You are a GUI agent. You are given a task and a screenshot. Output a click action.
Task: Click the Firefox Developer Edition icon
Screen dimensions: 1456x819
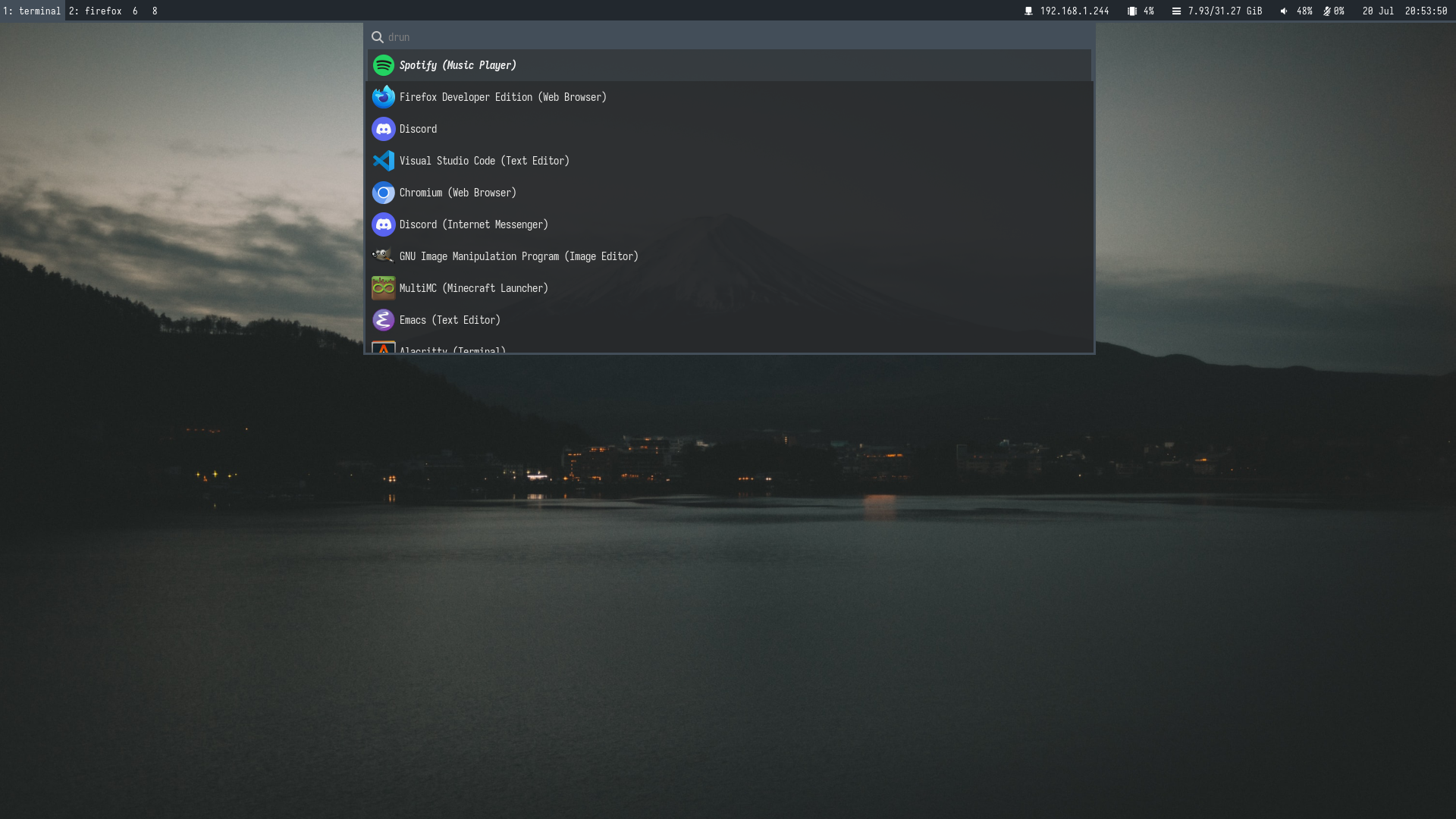pos(383,97)
